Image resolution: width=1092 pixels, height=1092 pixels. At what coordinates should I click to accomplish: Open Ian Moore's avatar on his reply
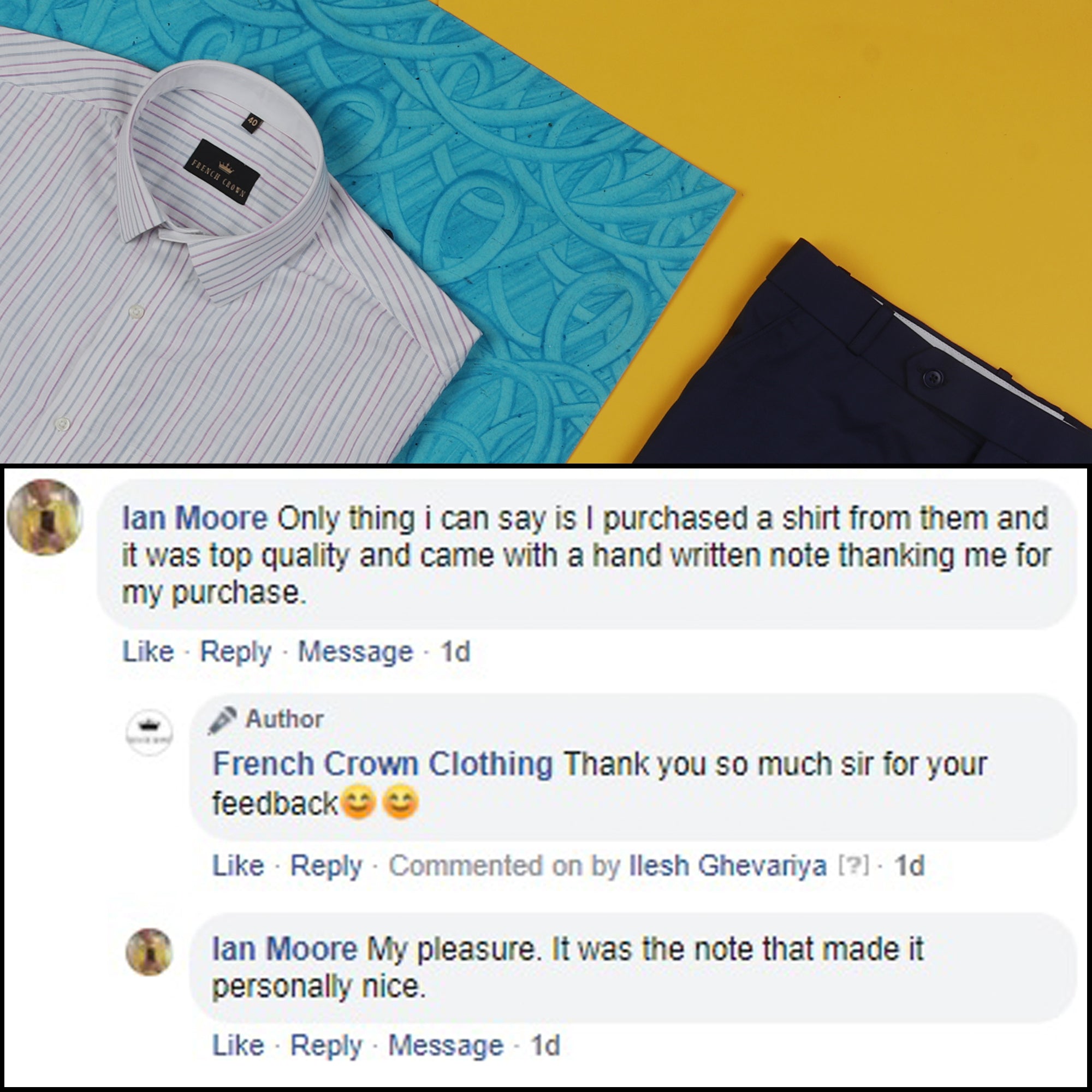click(149, 952)
